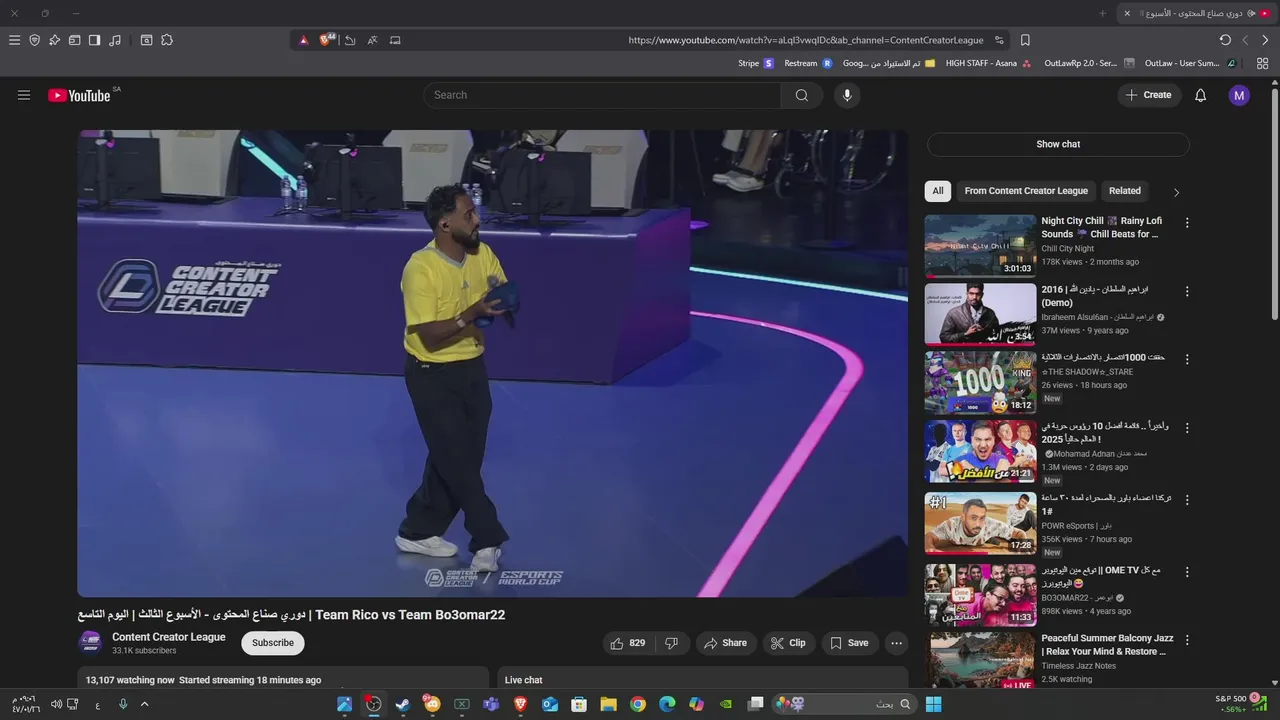Viewport: 1280px width, 720px height.
Task: Subscribe to Content Creator League
Action: (x=273, y=643)
